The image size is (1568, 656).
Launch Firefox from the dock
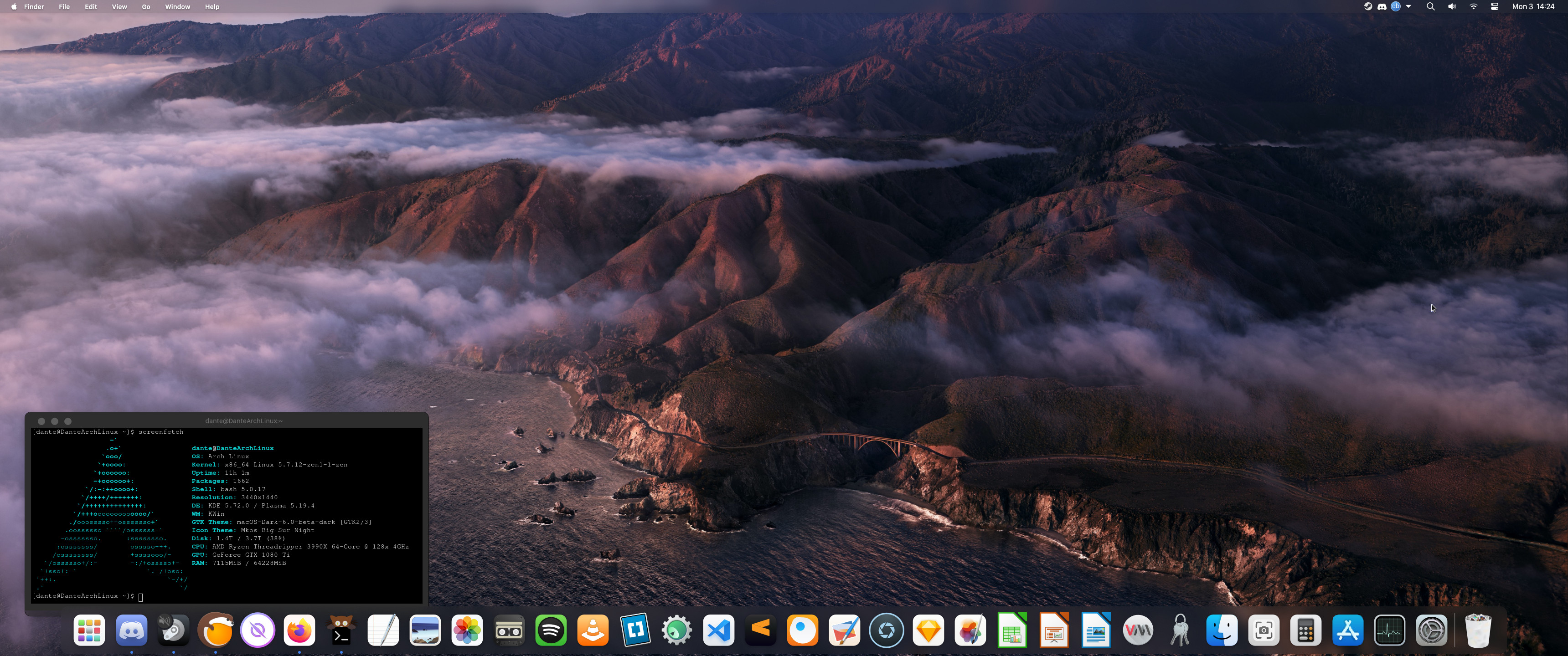299,630
